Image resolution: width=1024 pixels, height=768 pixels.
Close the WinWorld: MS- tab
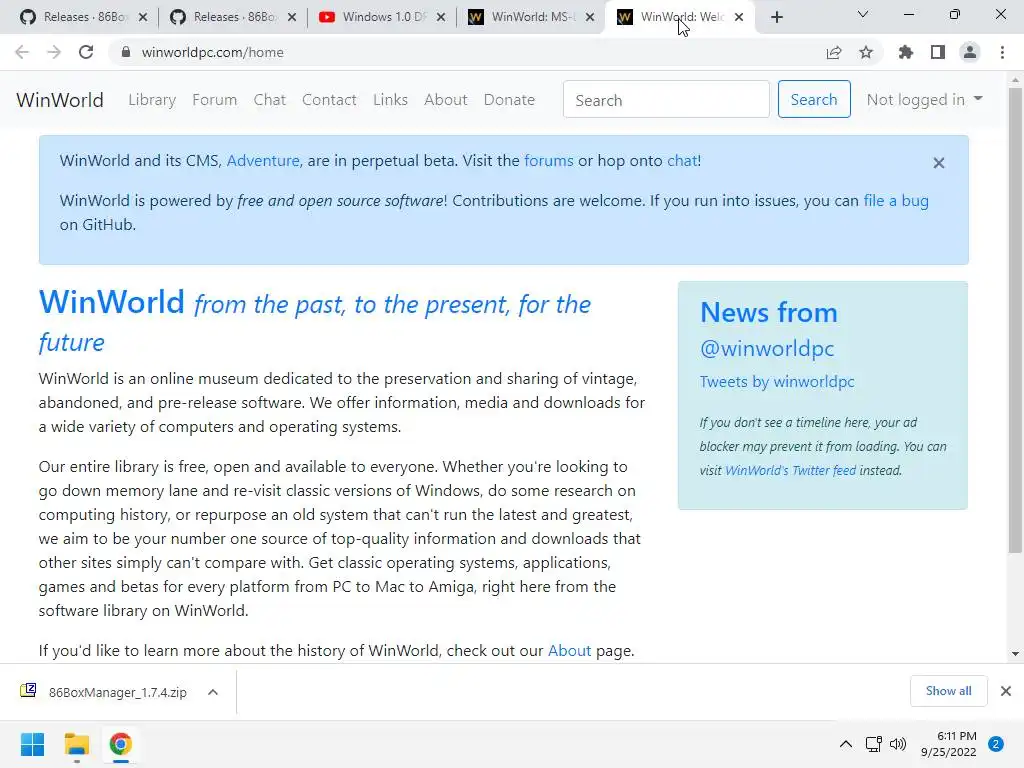(590, 17)
